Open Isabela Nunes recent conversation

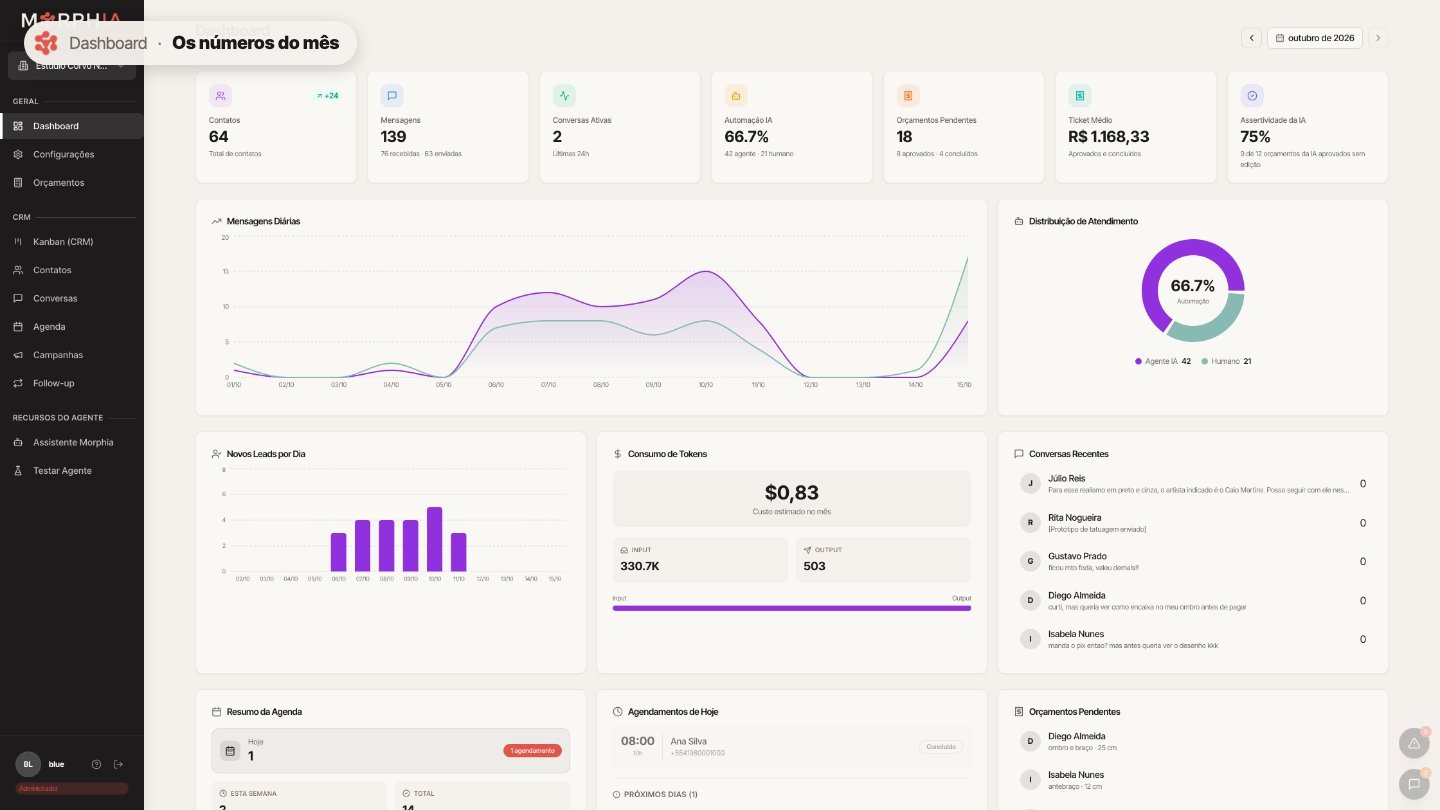(1193, 639)
